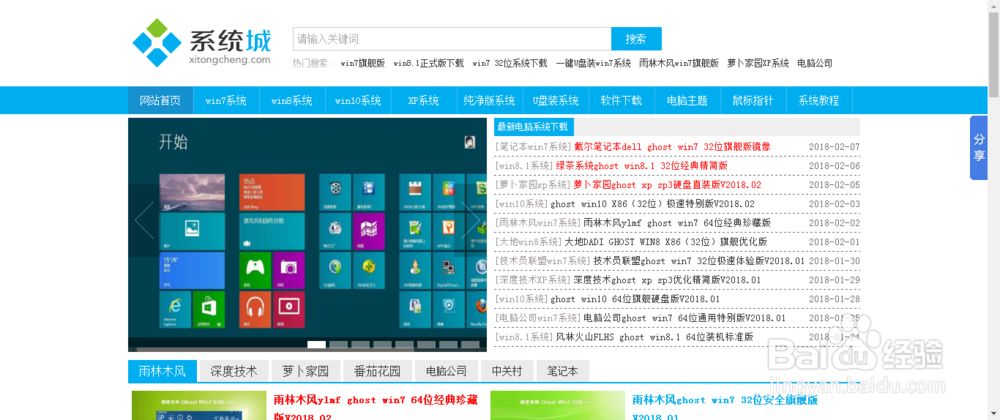Image resolution: width=1000 pixels, height=420 pixels.
Task: Switch to the 笔记本 brand tab
Action: pos(562,371)
